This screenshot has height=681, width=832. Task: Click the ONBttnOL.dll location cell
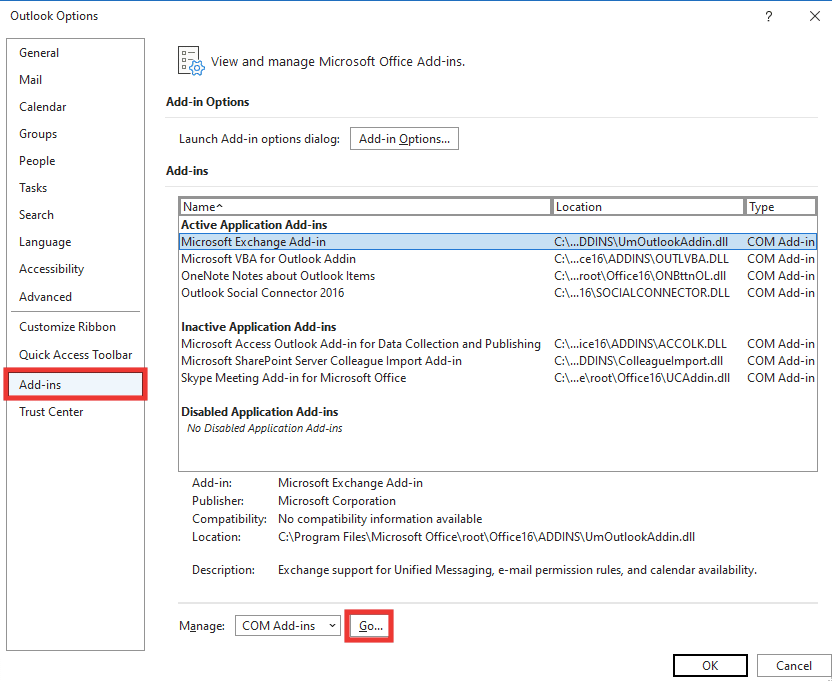tap(640, 275)
